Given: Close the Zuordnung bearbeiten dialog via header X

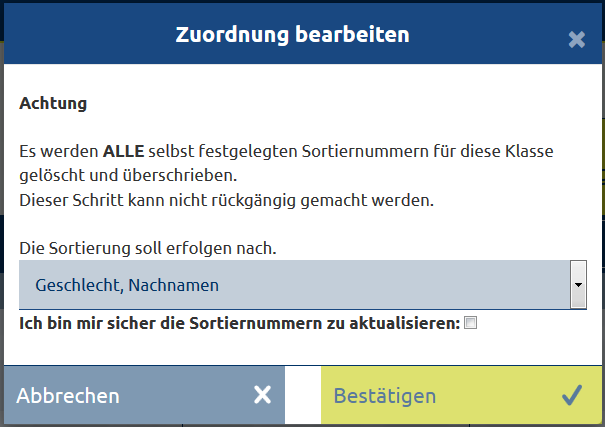Looking at the screenshot, I should [576, 39].
